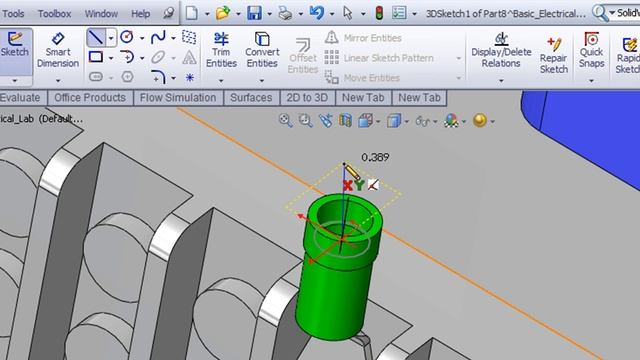
Task: Choose the Select cursor tool
Action: tap(348, 13)
